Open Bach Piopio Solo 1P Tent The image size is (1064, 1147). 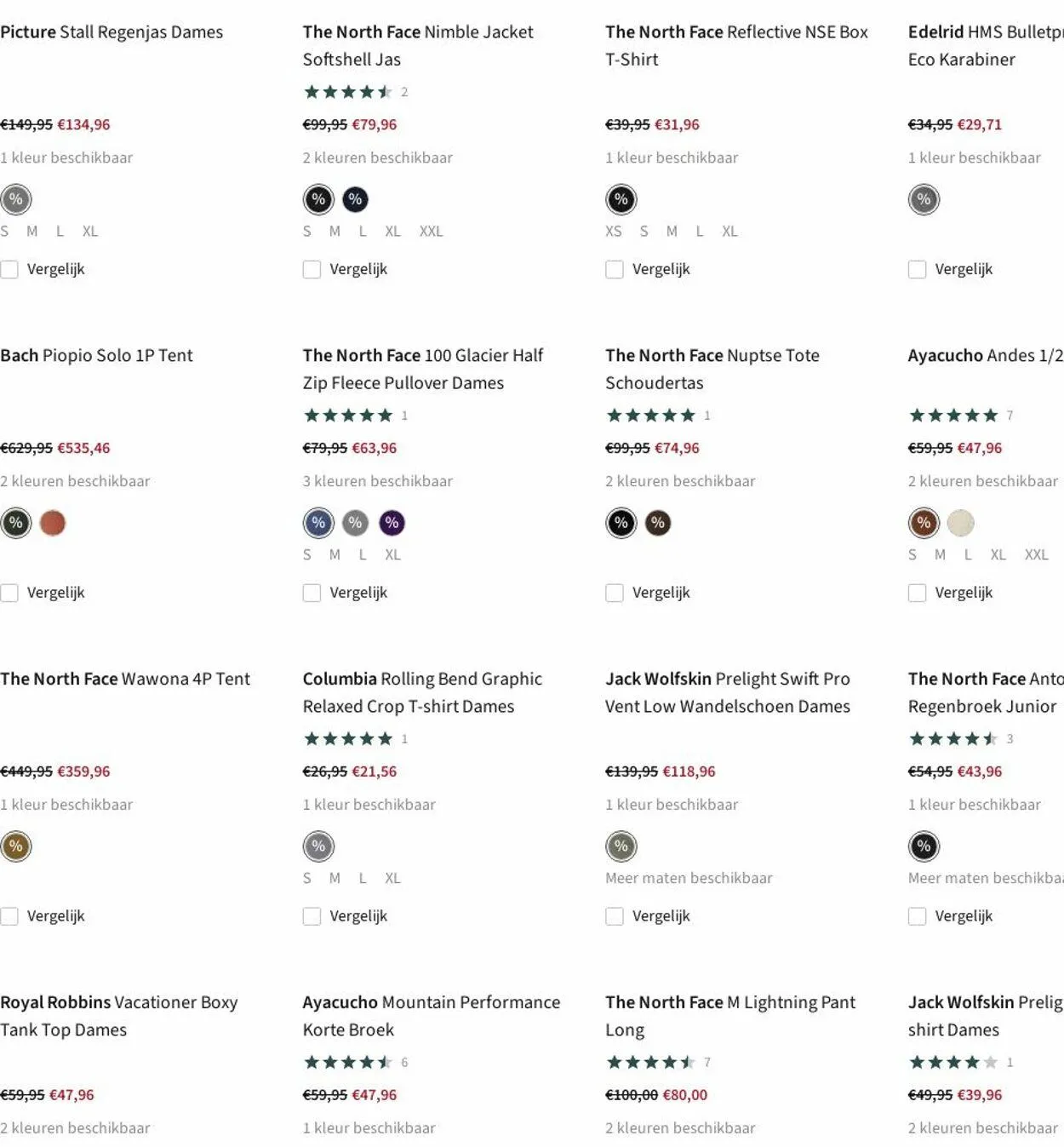click(96, 355)
